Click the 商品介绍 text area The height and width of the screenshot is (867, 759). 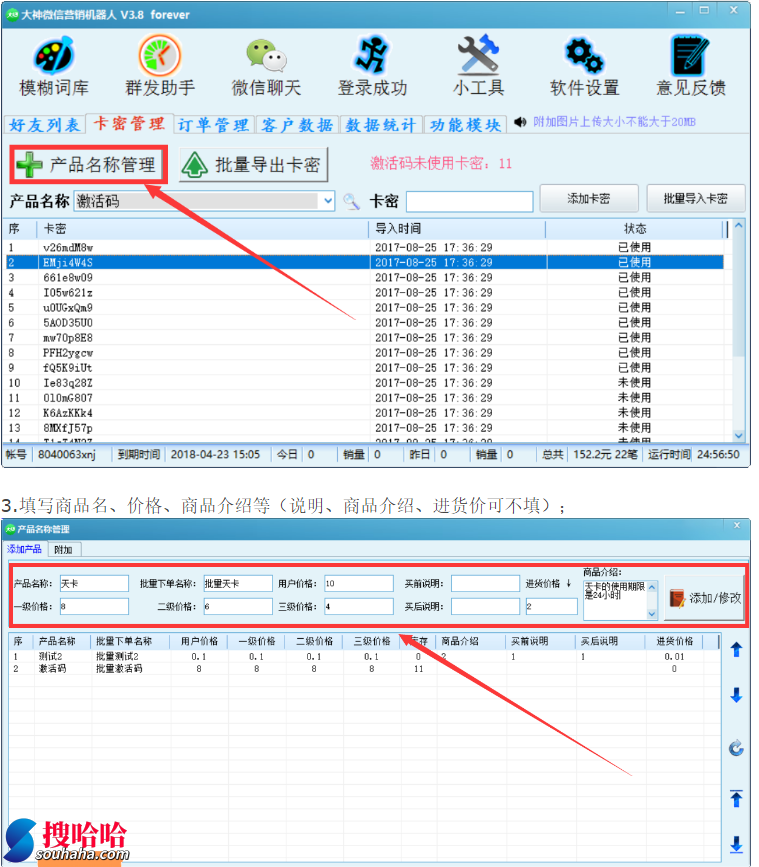pyautogui.click(x=615, y=600)
